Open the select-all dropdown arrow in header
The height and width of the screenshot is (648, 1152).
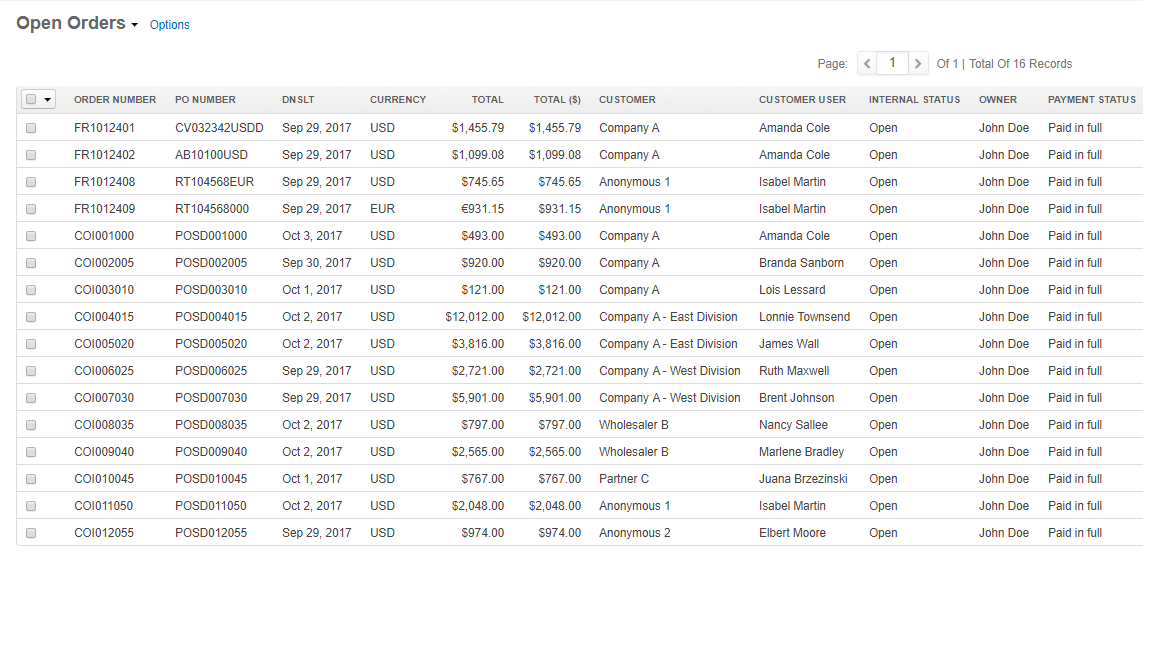pyautogui.click(x=48, y=99)
